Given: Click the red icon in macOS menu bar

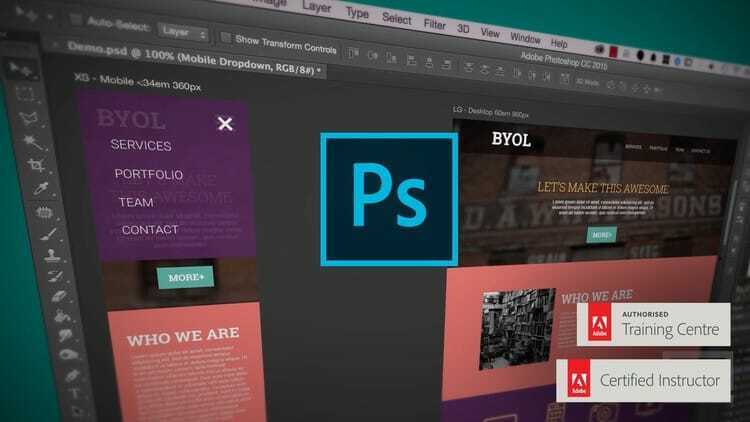Looking at the screenshot, I should coord(613,52).
